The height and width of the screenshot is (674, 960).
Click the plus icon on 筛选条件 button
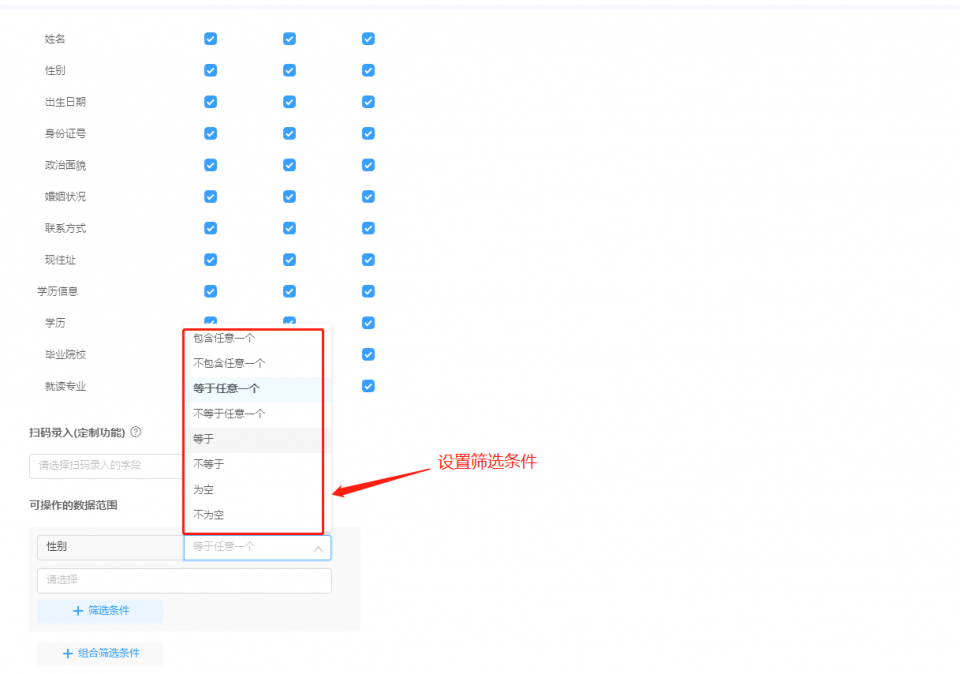pyautogui.click(x=75, y=611)
